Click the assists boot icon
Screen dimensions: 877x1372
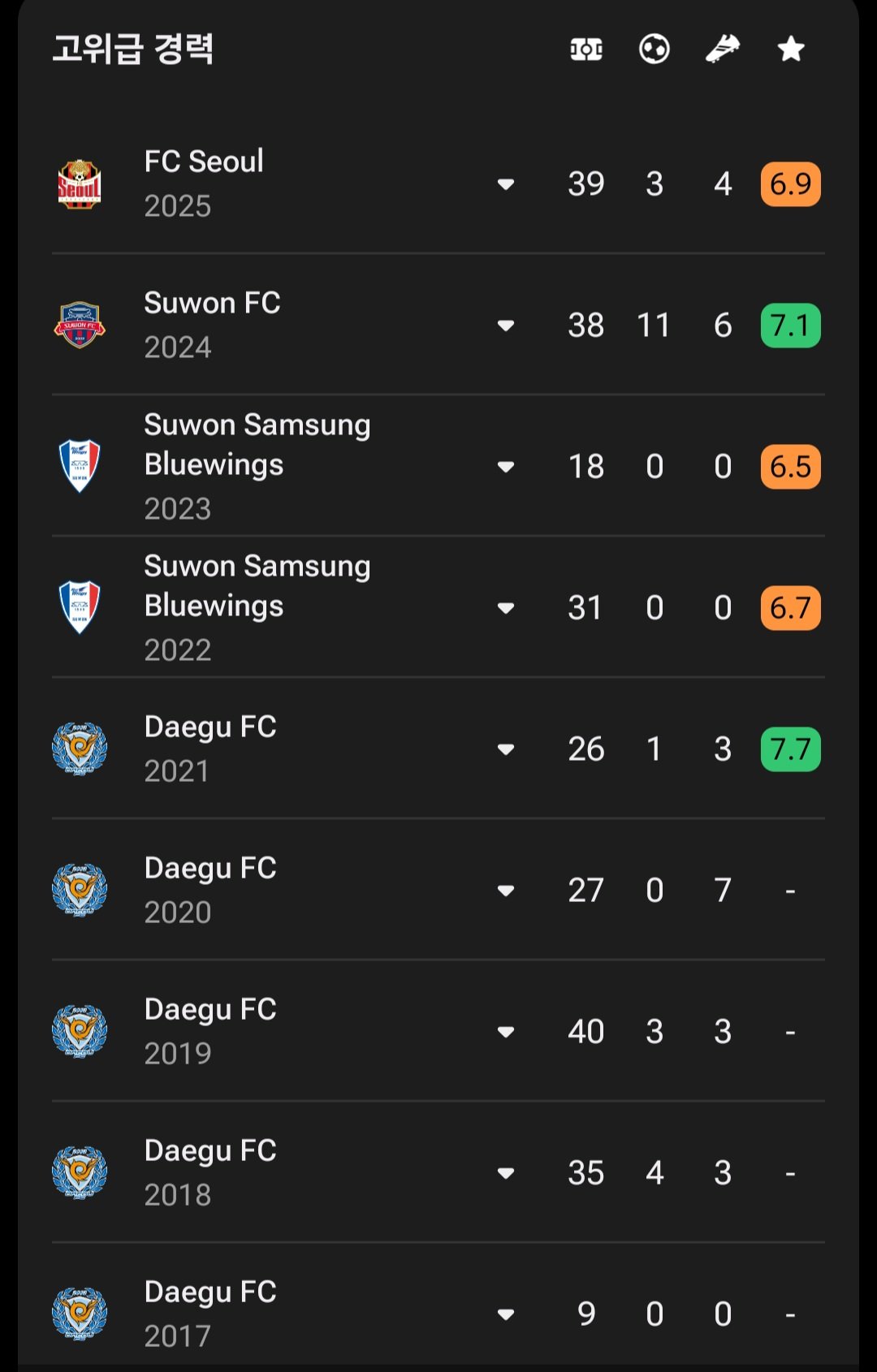[723, 50]
